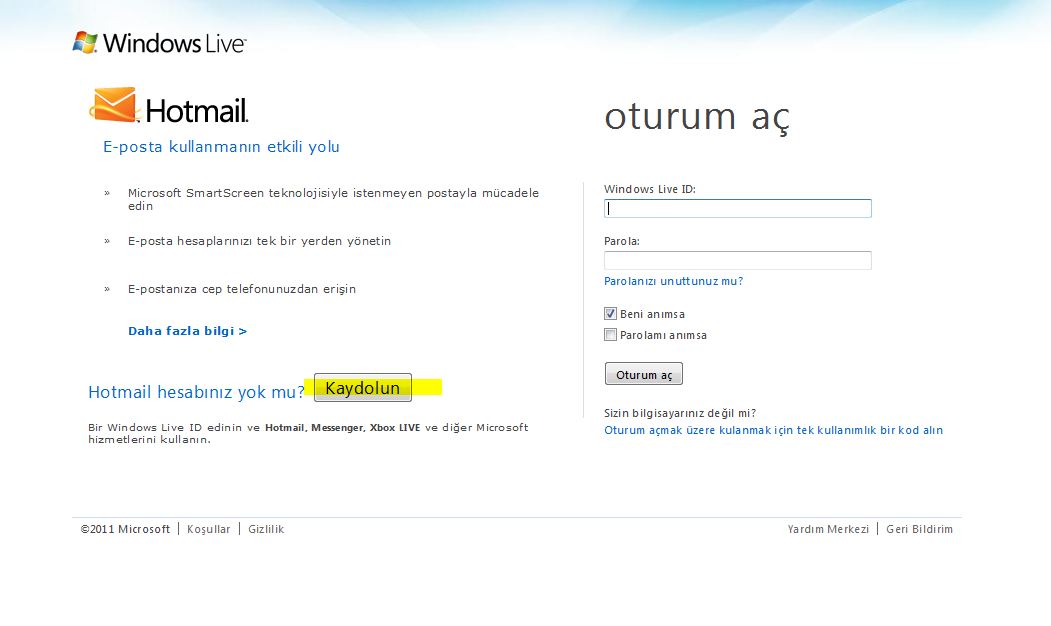Open the 'Geri Bildirim' link

[x=919, y=529]
